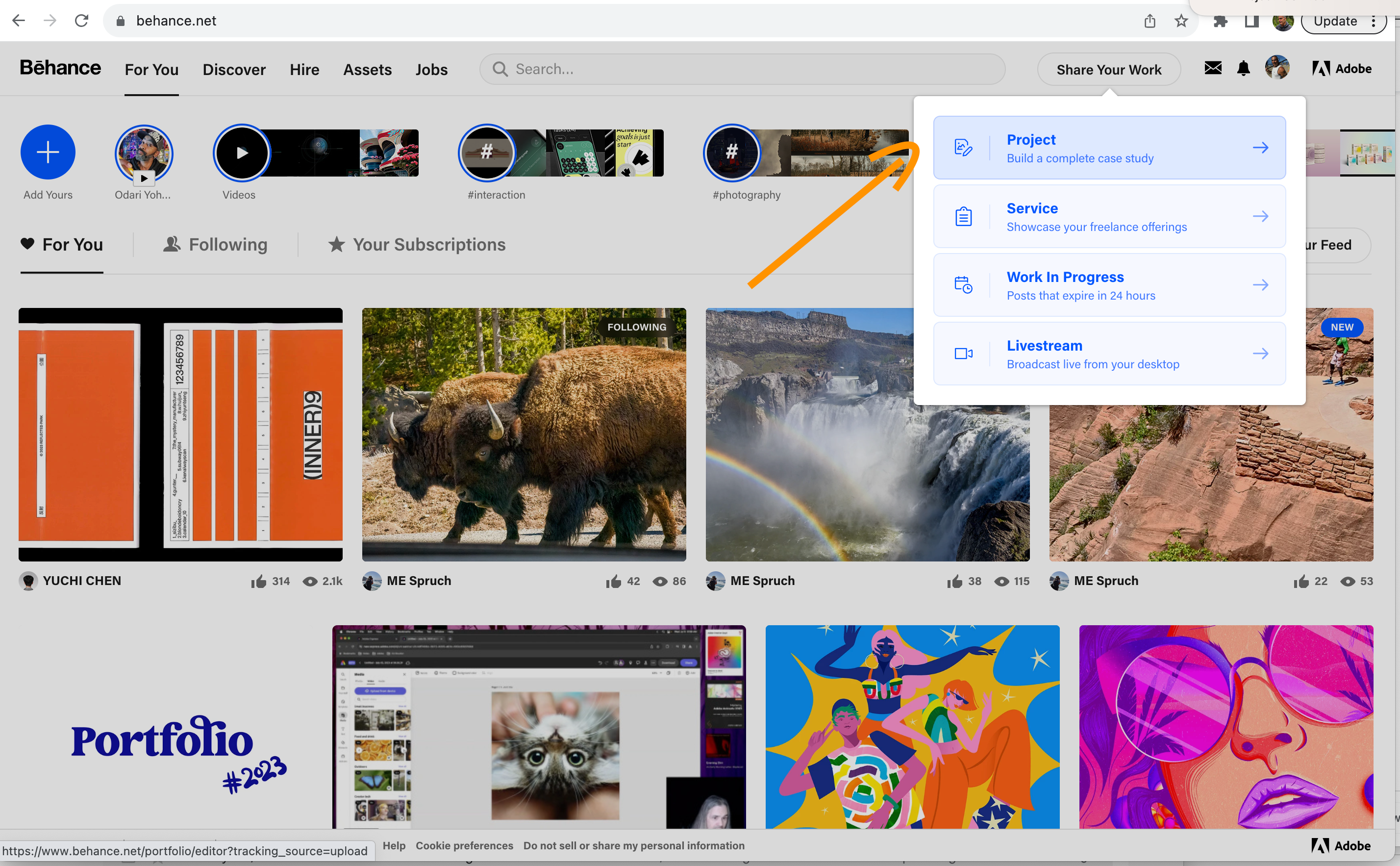The width and height of the screenshot is (1400, 866).
Task: Select Service freelance offerings option
Action: point(1109,217)
